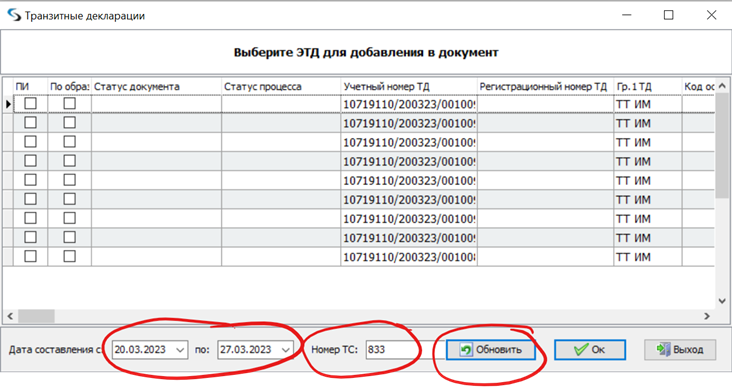Click the partially visible Код ос column header
Screen dimensions: 732x387
[x=698, y=86]
